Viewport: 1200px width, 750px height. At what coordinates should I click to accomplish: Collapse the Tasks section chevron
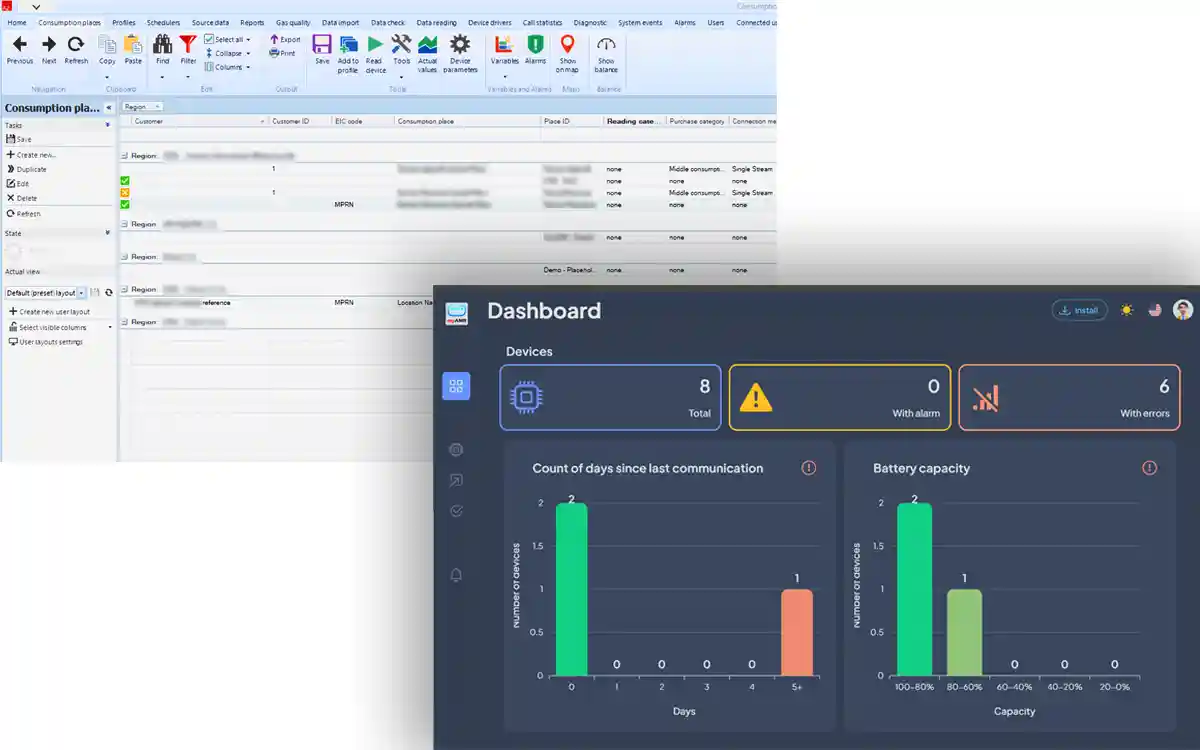coord(108,125)
